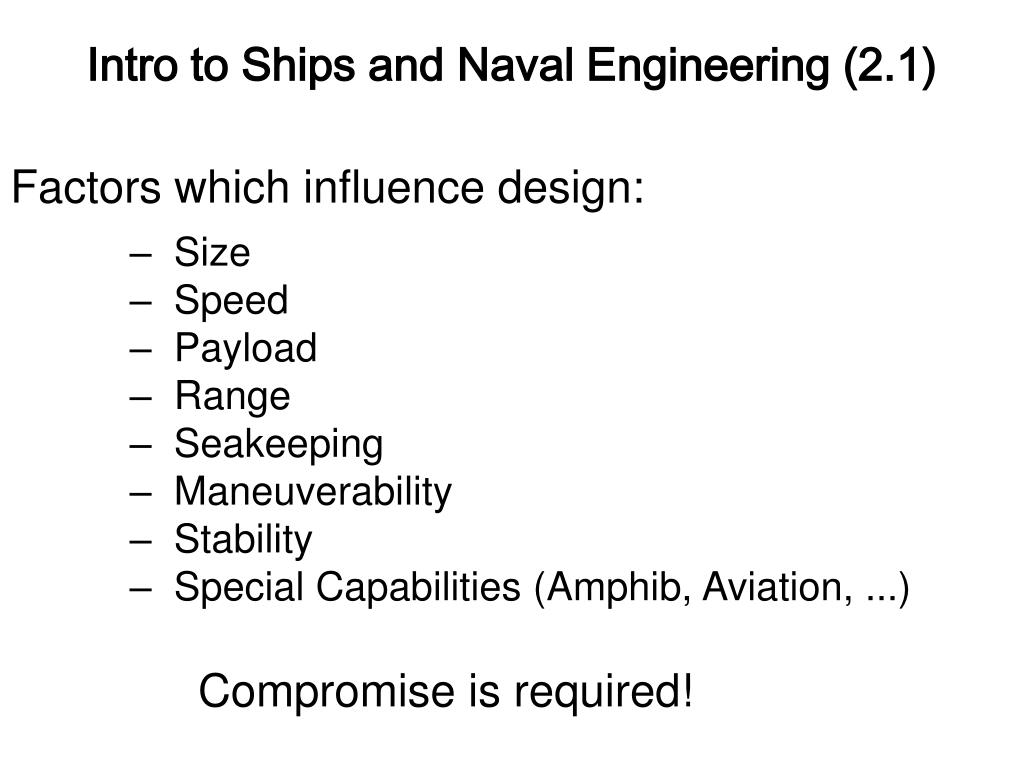This screenshot has height=768, width=1024.
Task: Click the 'Factors which influence design:' heading
Action: click(x=328, y=188)
